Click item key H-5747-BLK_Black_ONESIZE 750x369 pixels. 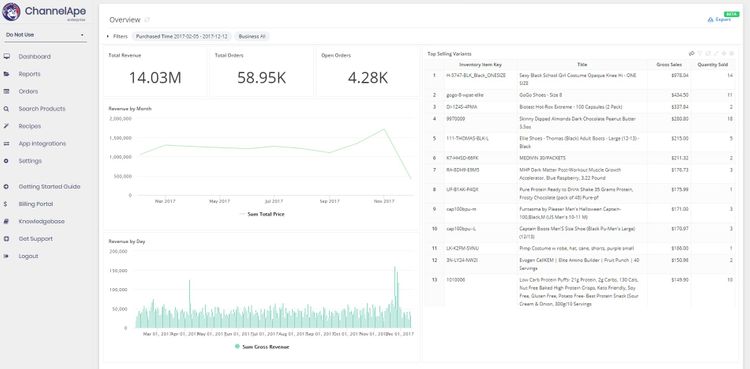(x=476, y=76)
